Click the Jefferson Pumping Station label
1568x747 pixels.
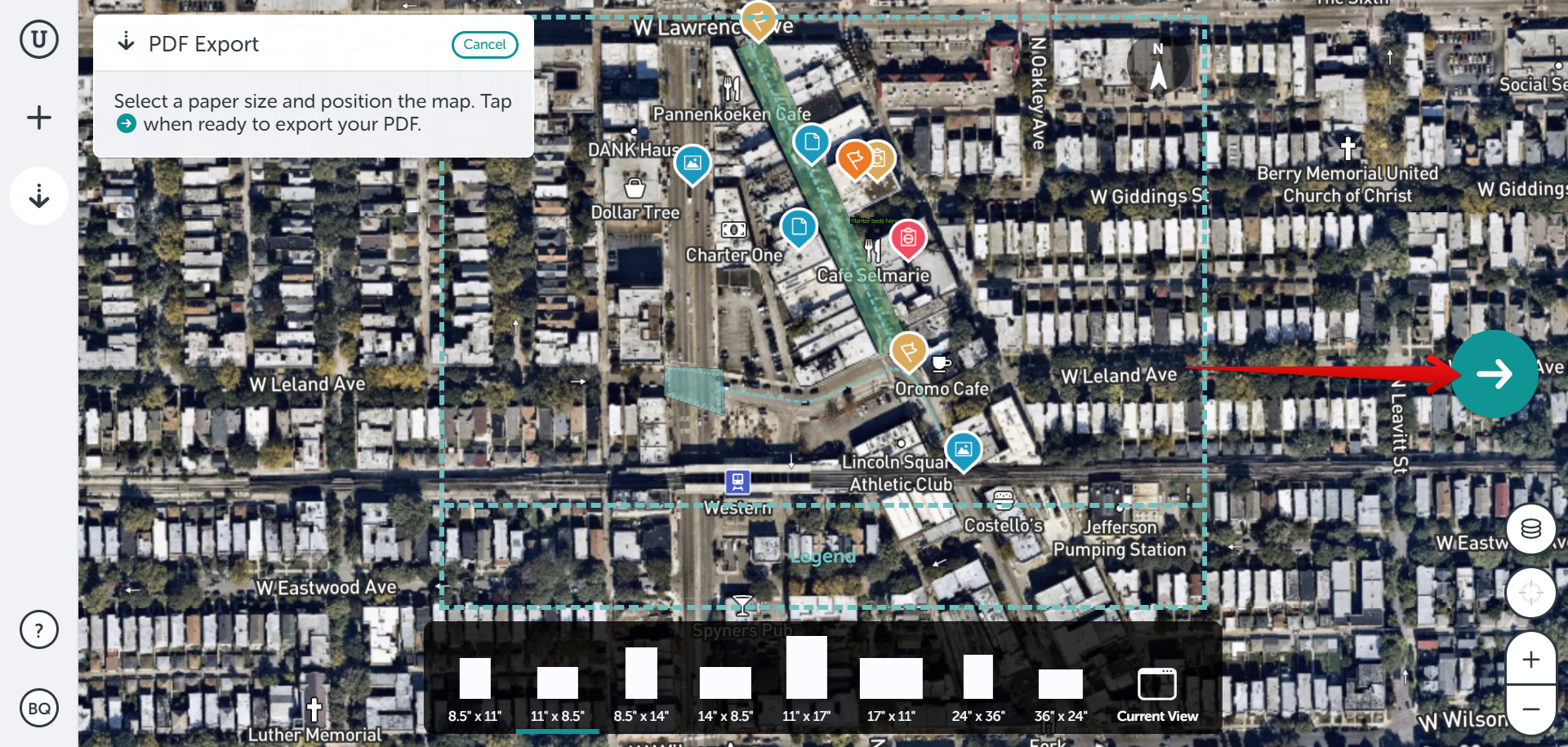pos(1120,539)
